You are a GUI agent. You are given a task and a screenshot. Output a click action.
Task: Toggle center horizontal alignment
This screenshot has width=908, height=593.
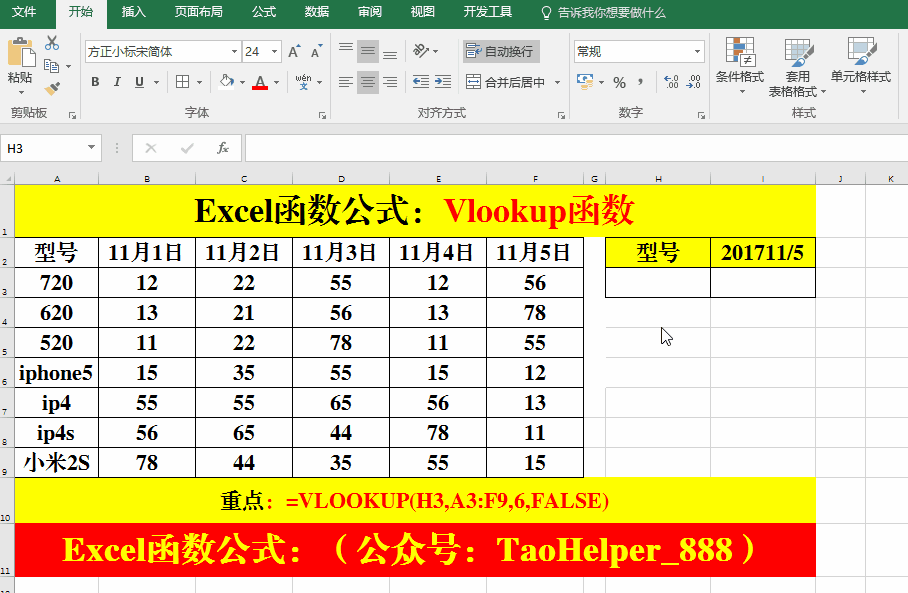pos(368,82)
